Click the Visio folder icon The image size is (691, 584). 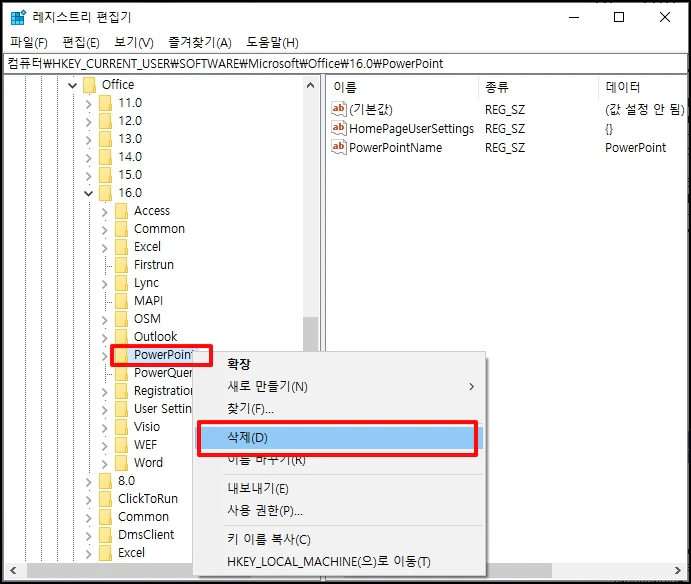[x=121, y=427]
